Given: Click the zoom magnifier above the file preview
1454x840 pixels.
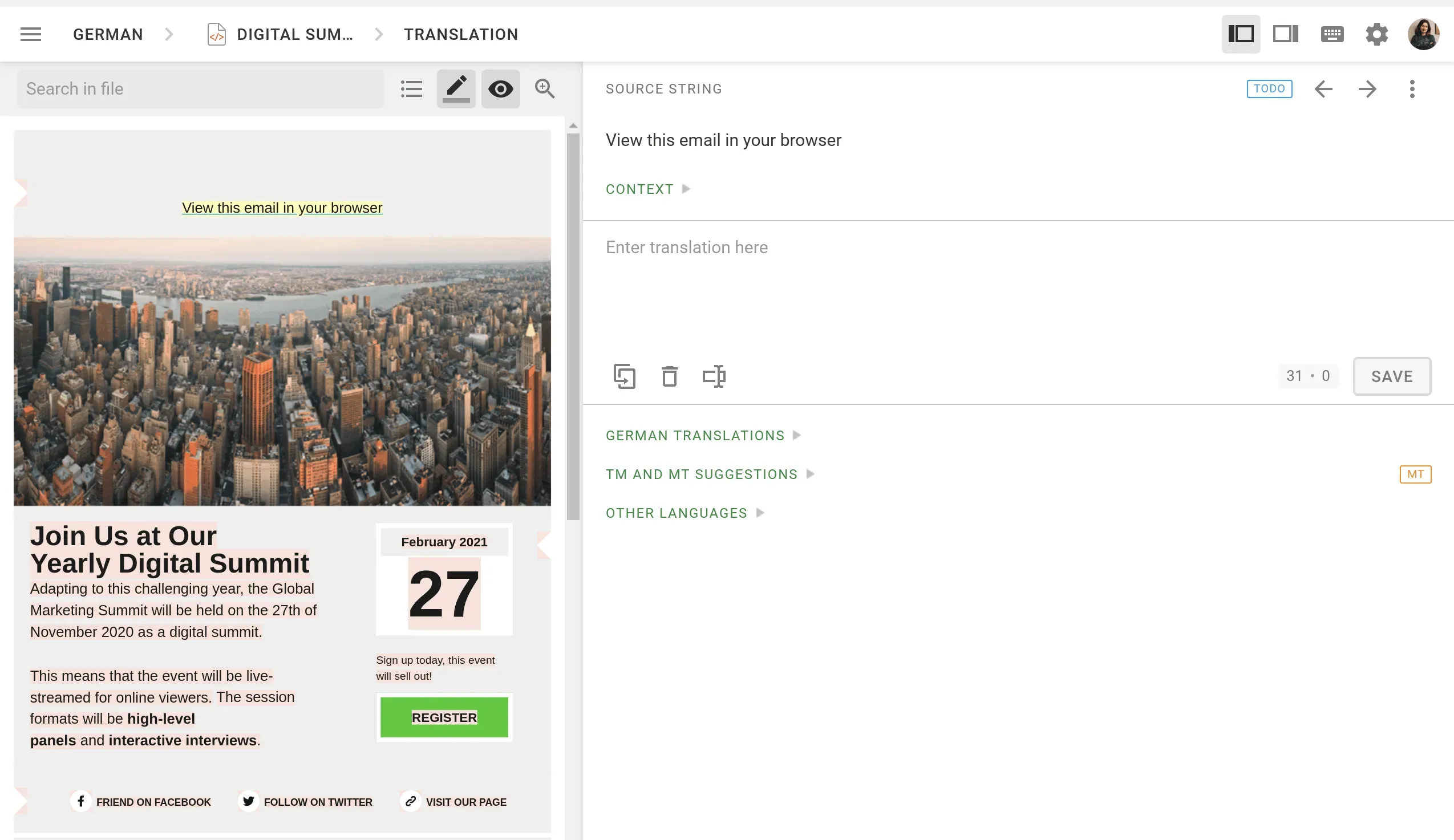Looking at the screenshot, I should pyautogui.click(x=544, y=89).
